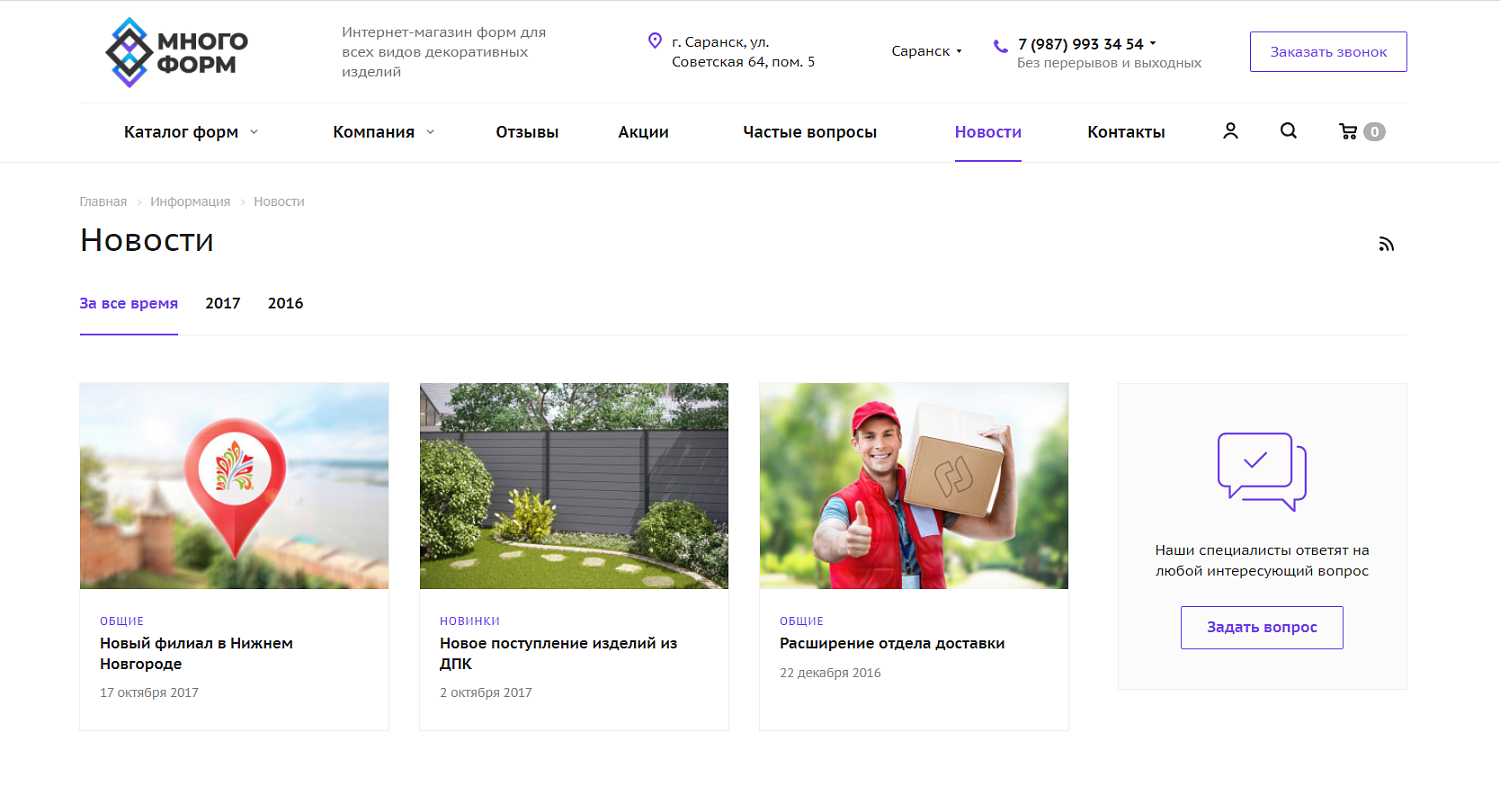1500x786 pixels.
Task: Expand the Каталог форм menu
Action: coord(190,132)
